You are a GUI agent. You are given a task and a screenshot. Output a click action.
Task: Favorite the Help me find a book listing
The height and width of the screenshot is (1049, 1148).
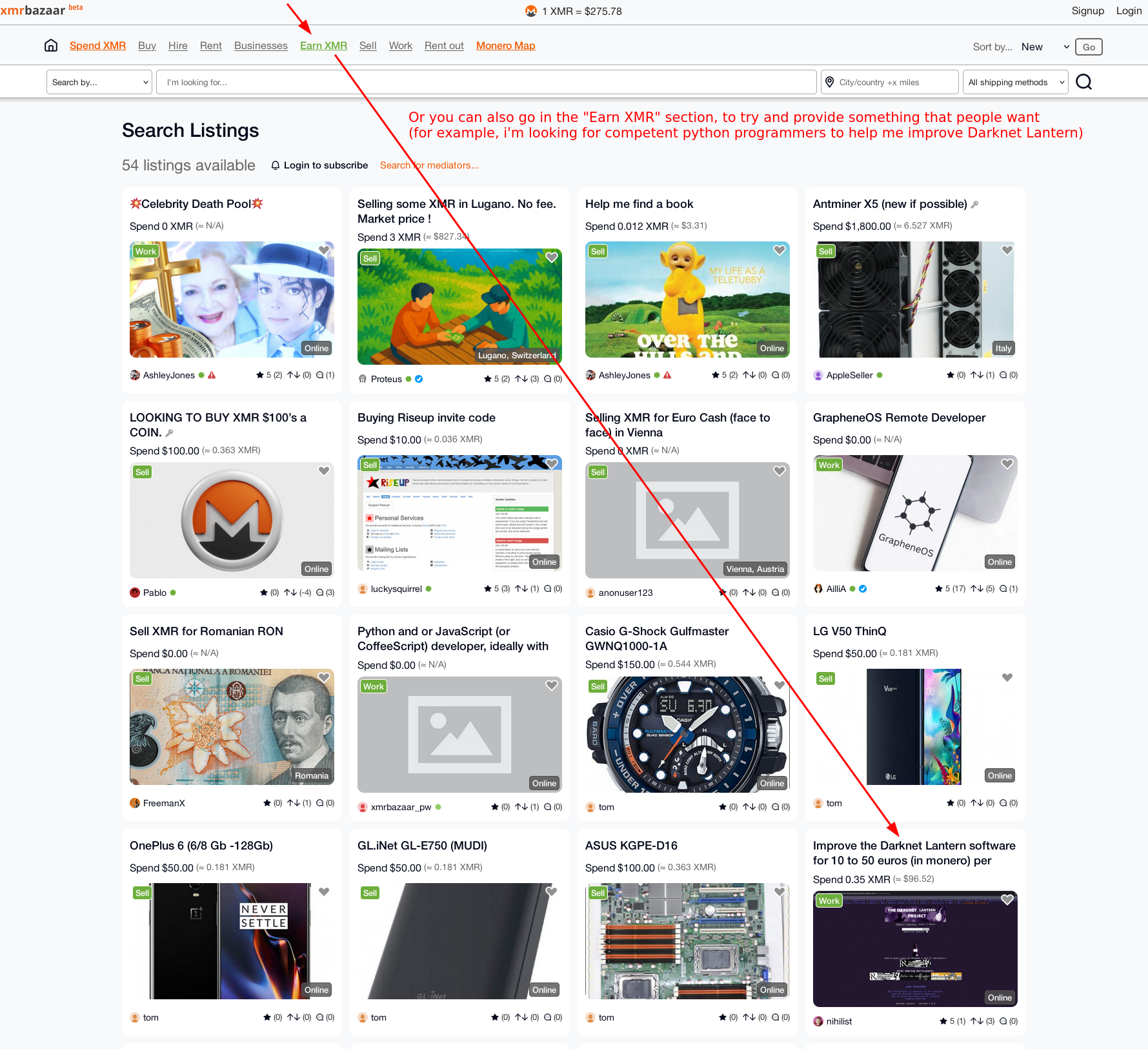pos(780,250)
